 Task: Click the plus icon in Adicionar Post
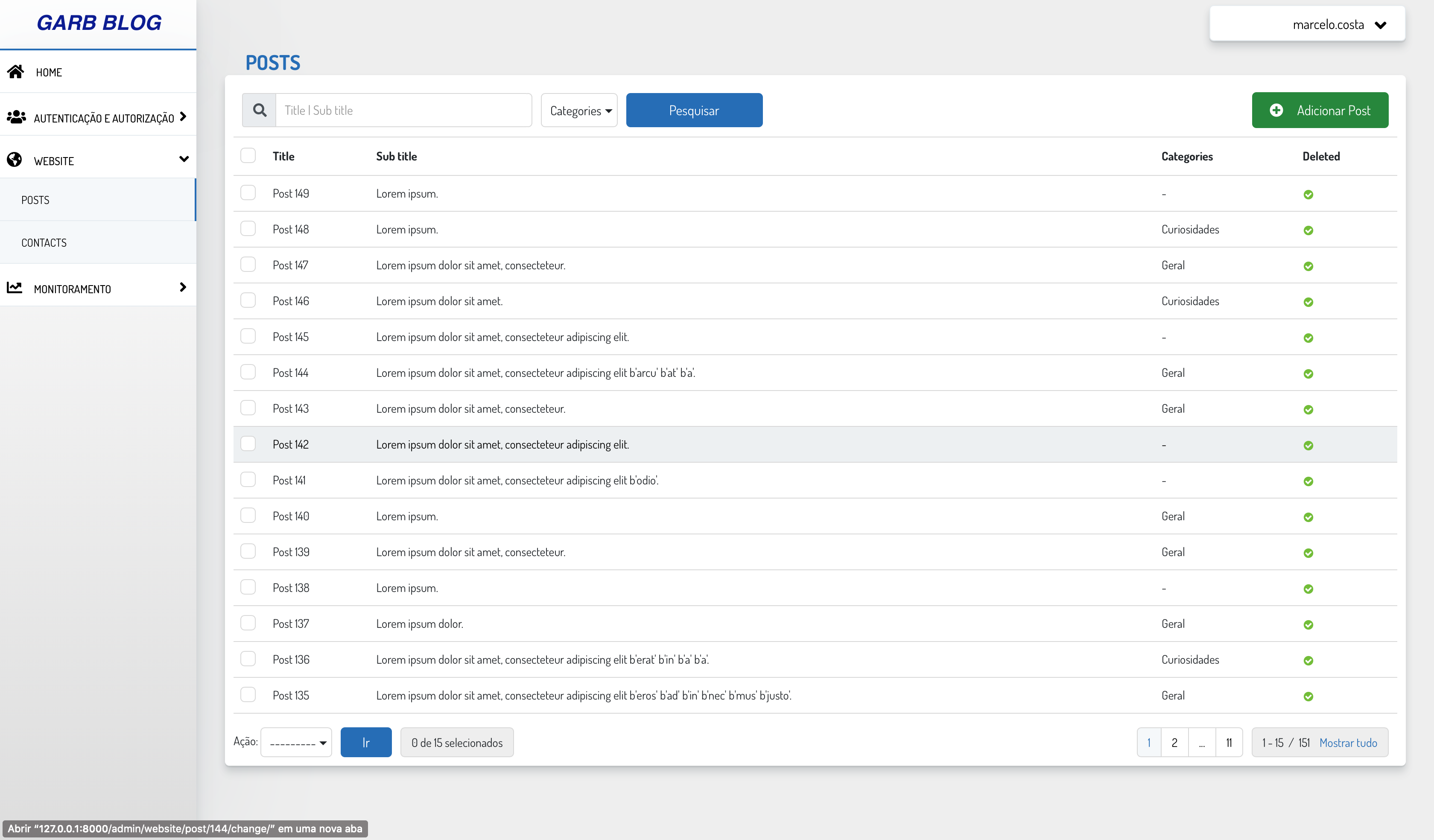click(1276, 110)
